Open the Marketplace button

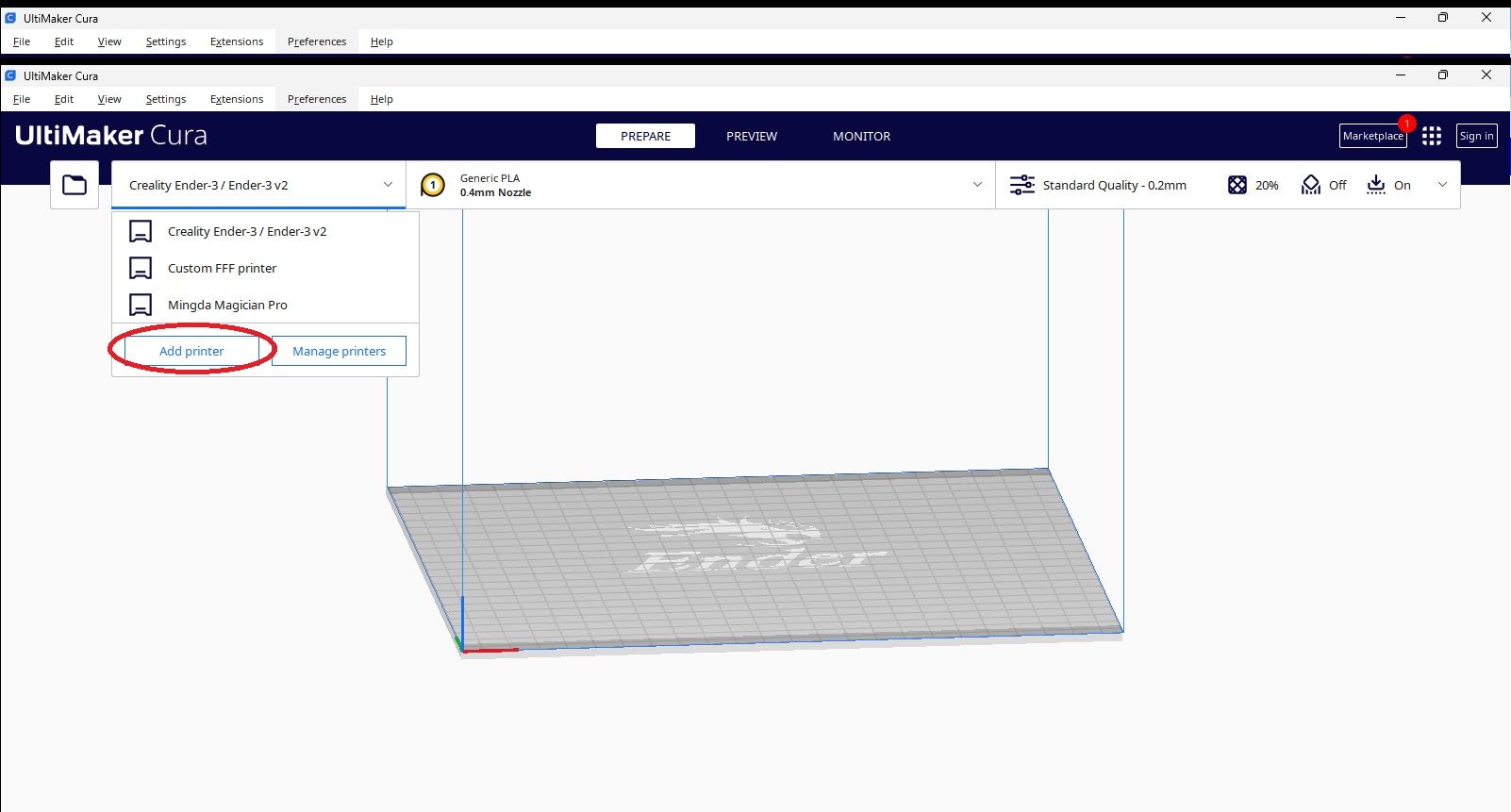1373,136
